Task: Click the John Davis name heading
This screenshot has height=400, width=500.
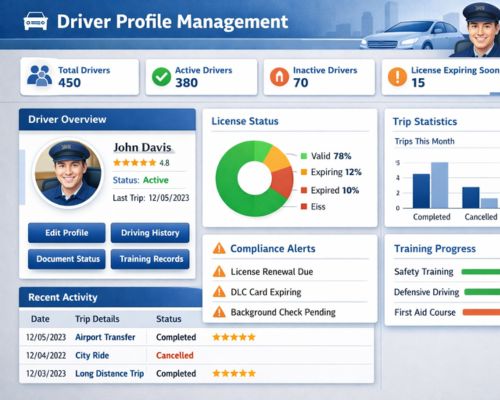Action: coord(142,147)
